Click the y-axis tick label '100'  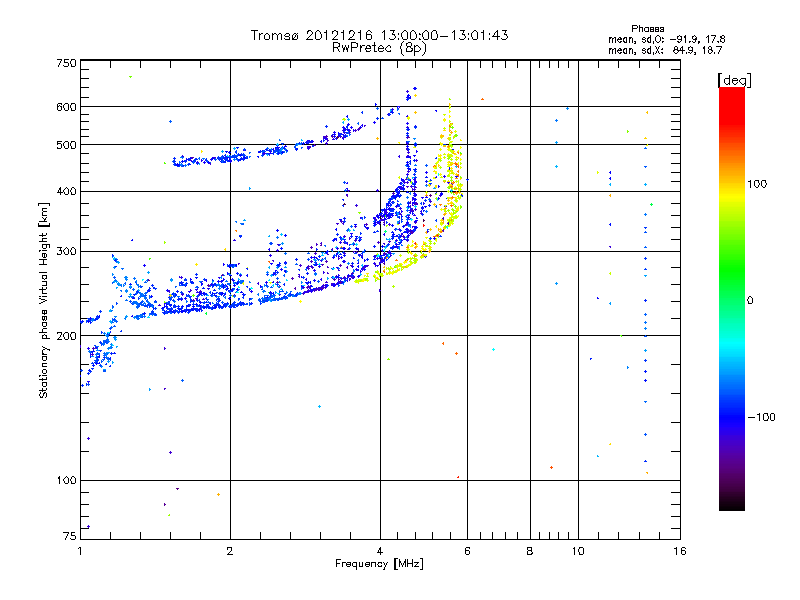tap(67, 480)
